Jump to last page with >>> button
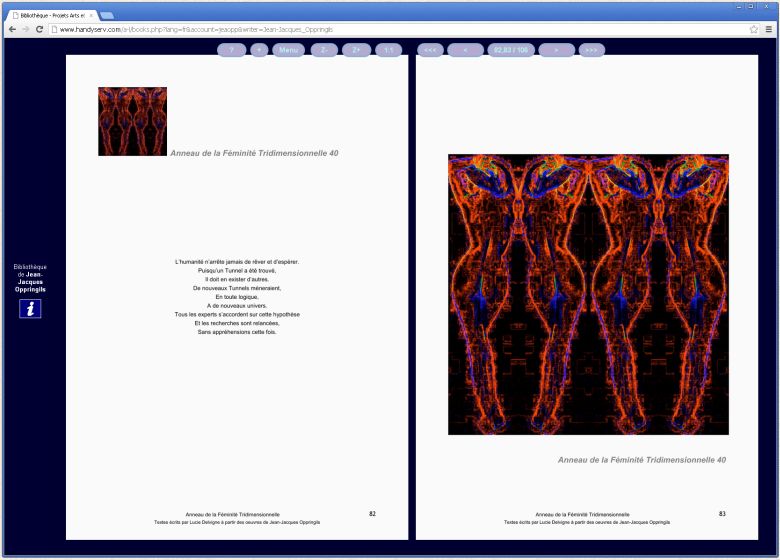The height and width of the screenshot is (560, 780). (591, 50)
